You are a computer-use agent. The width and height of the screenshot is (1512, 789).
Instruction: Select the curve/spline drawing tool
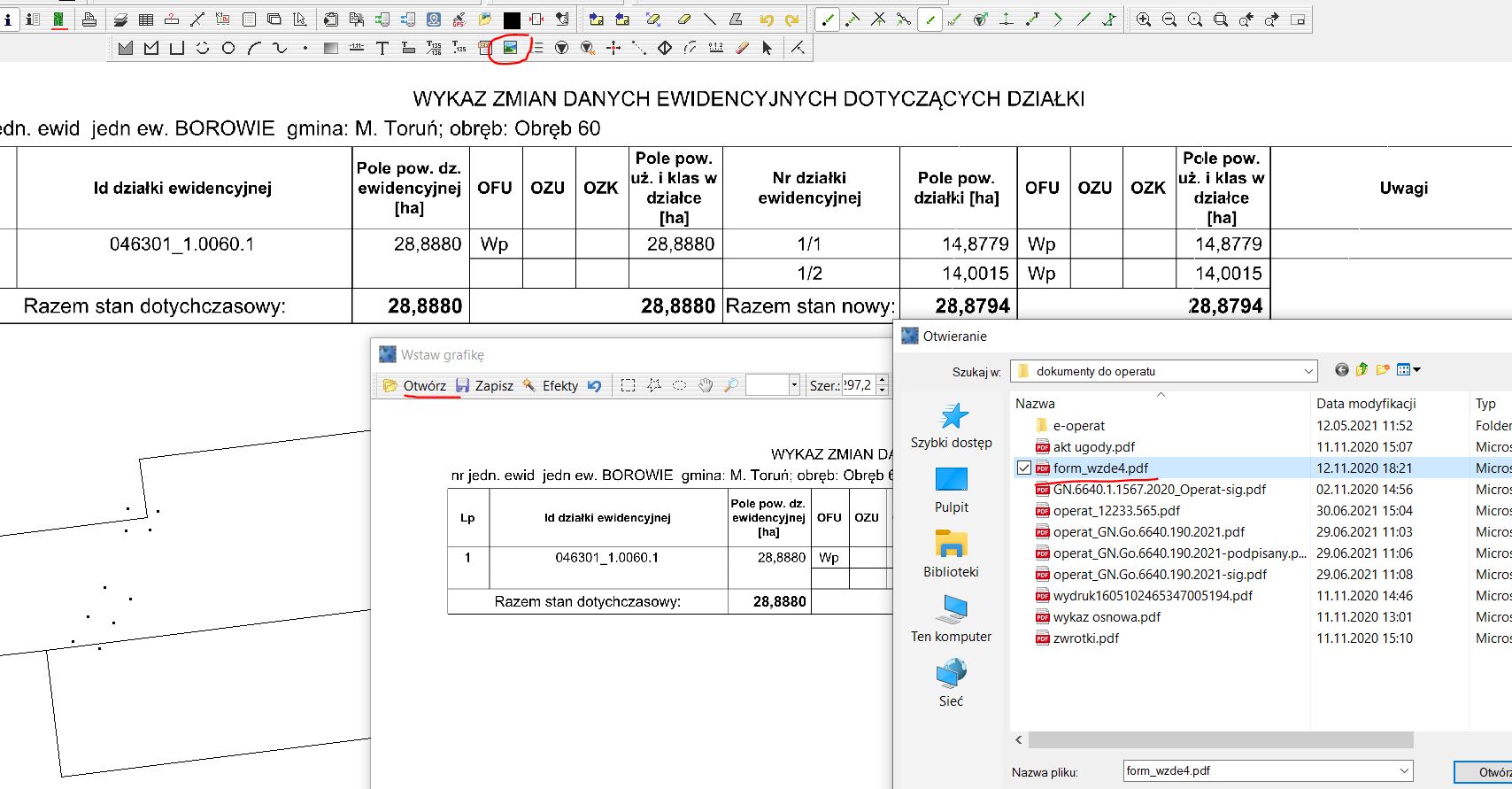coord(280,48)
